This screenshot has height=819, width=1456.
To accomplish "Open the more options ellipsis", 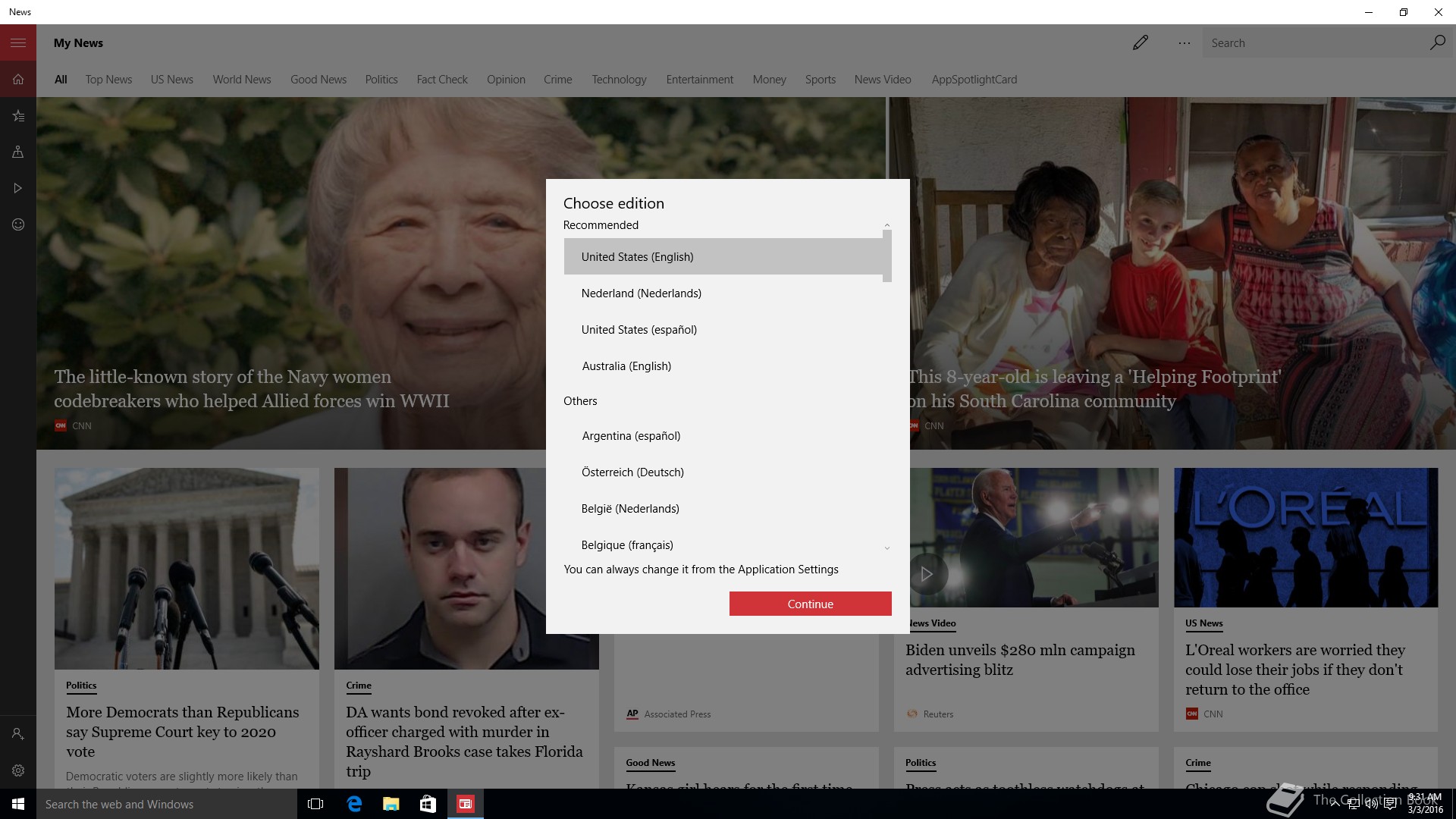I will pyautogui.click(x=1184, y=43).
